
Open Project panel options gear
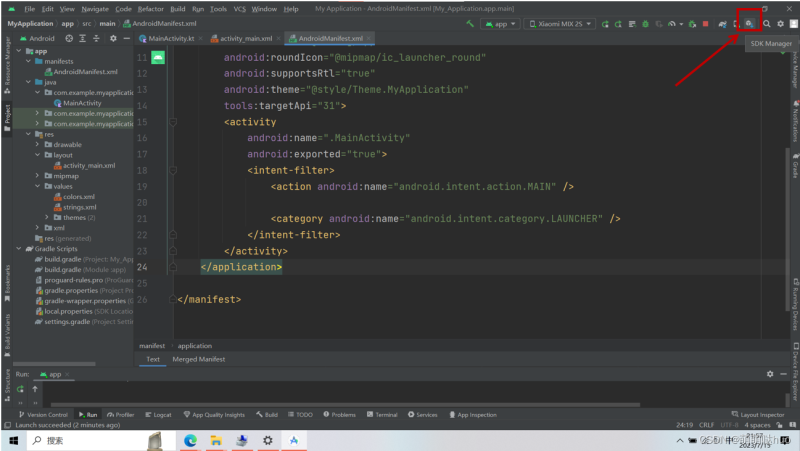(113, 38)
